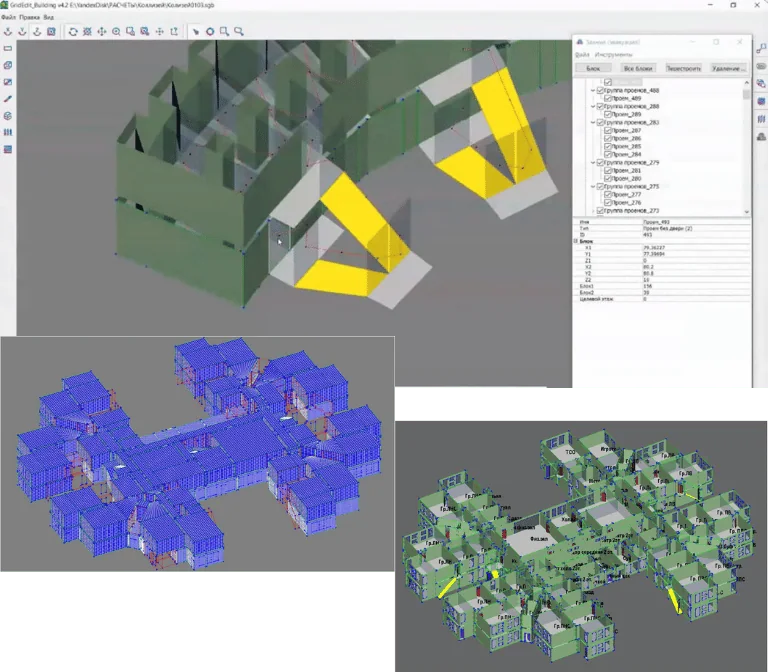The image size is (768, 672).
Task: Click the zoom window rectangle icon
Action: coord(130,31)
